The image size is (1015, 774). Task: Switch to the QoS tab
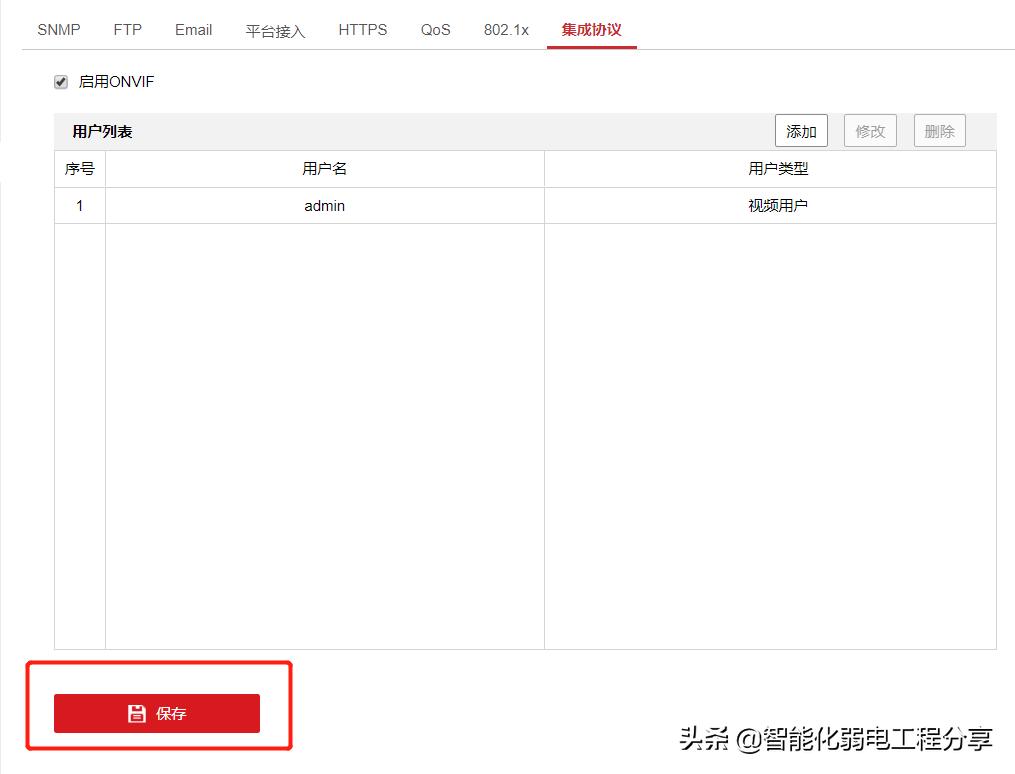coord(435,30)
